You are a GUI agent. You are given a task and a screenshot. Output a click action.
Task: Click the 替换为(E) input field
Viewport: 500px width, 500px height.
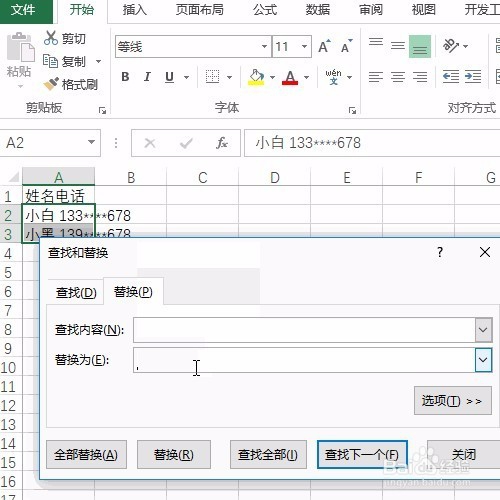(x=304, y=360)
